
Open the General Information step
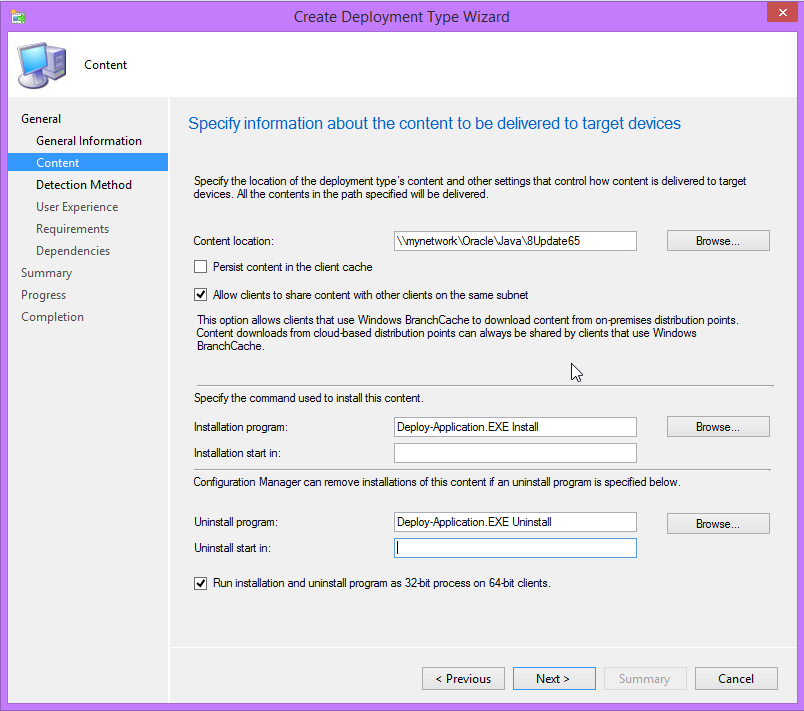click(x=91, y=140)
